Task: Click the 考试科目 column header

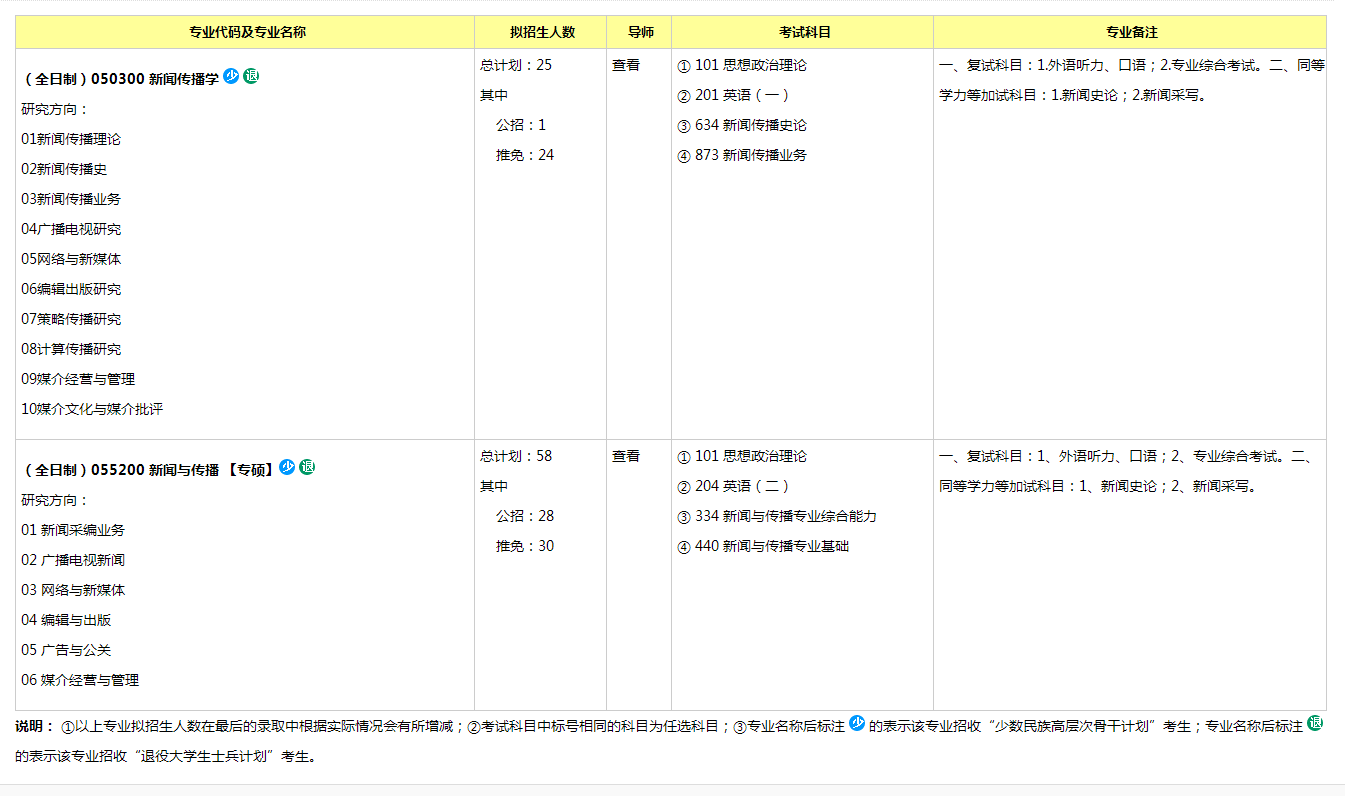Action: coord(804,32)
